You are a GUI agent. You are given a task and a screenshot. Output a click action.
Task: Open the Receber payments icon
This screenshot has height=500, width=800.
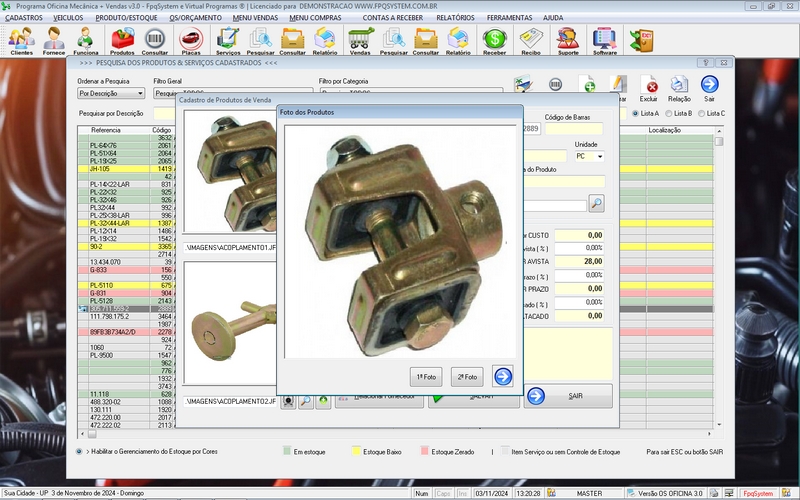[x=494, y=40]
